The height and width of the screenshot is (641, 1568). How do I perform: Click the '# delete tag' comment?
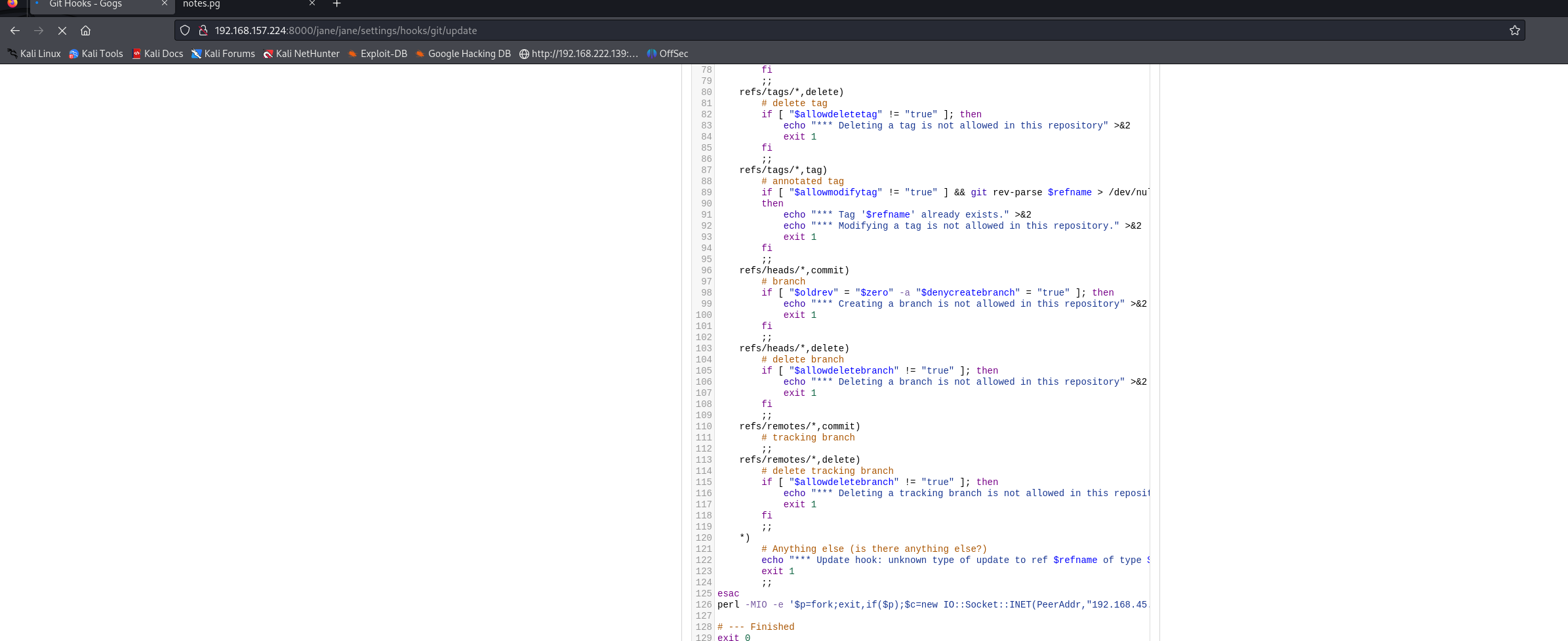[x=794, y=104]
